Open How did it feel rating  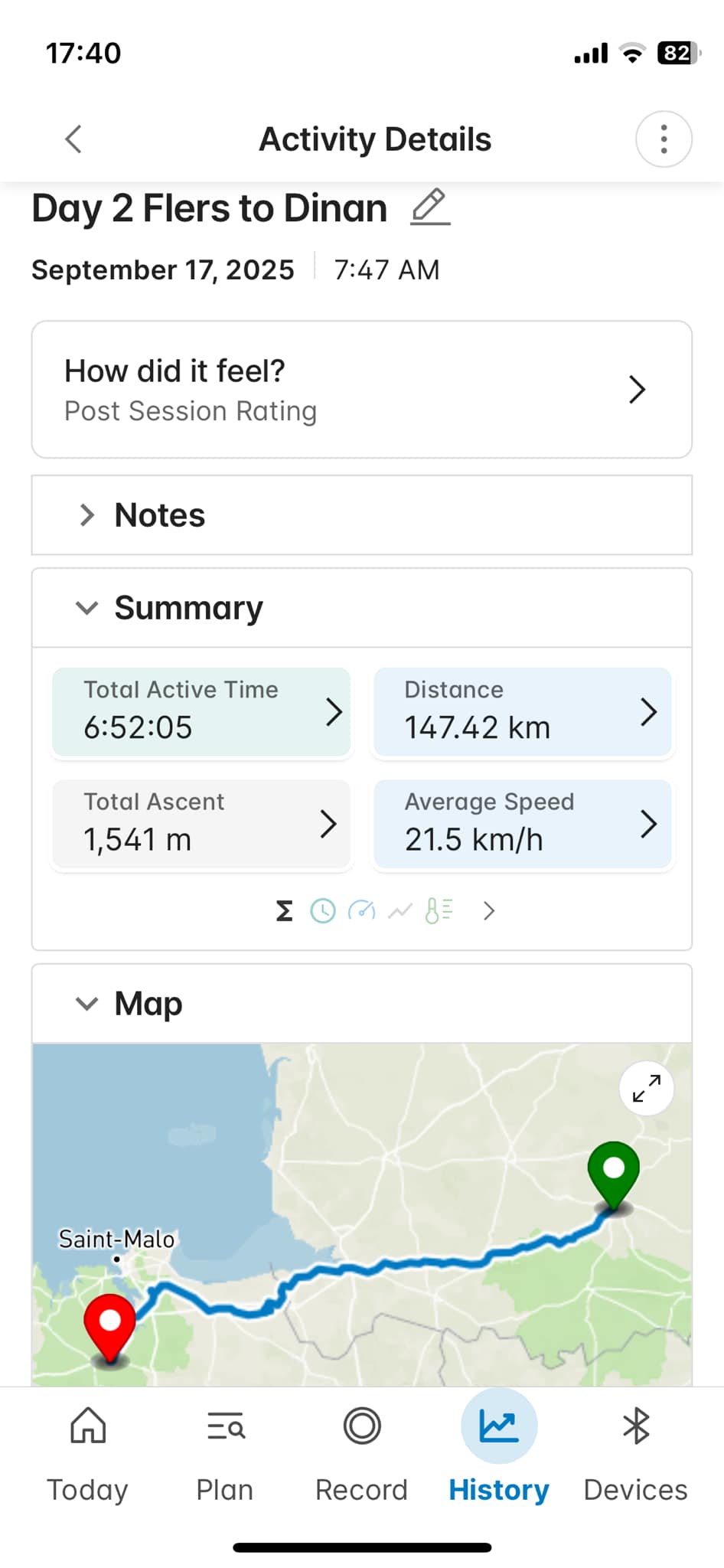[x=361, y=390]
